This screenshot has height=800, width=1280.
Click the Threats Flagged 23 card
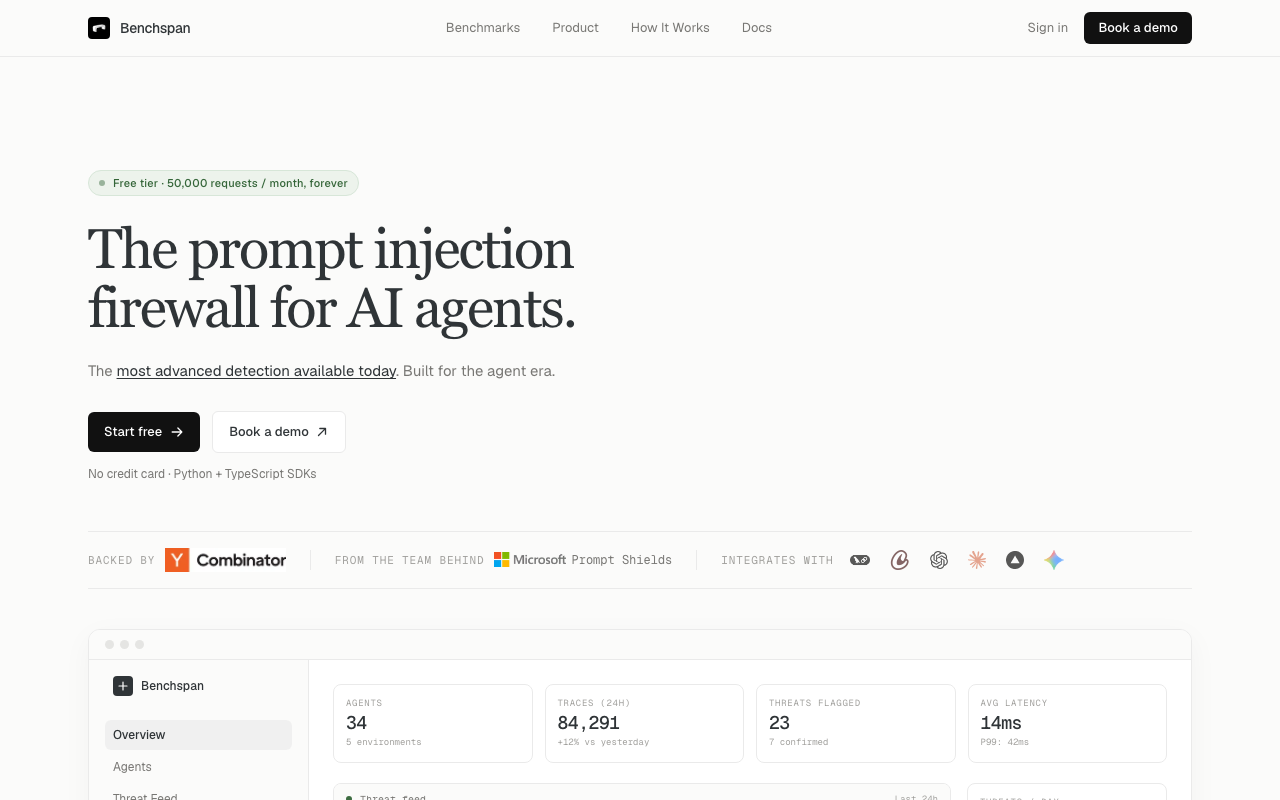tap(856, 723)
